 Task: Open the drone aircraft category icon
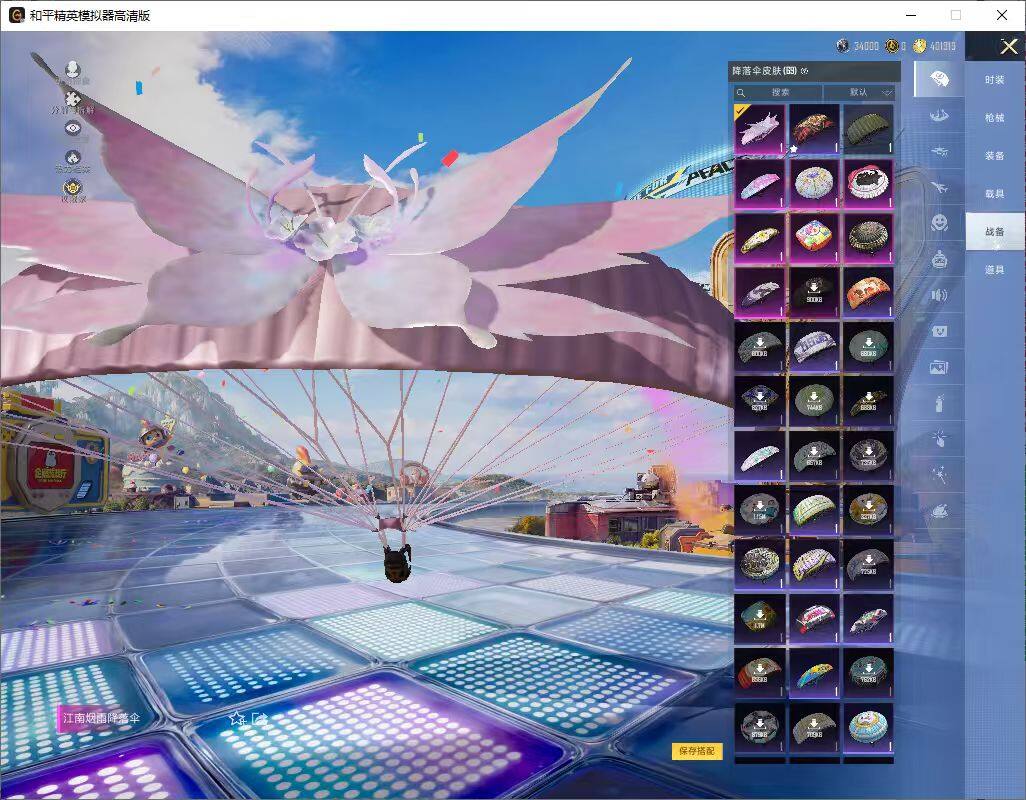(939, 152)
